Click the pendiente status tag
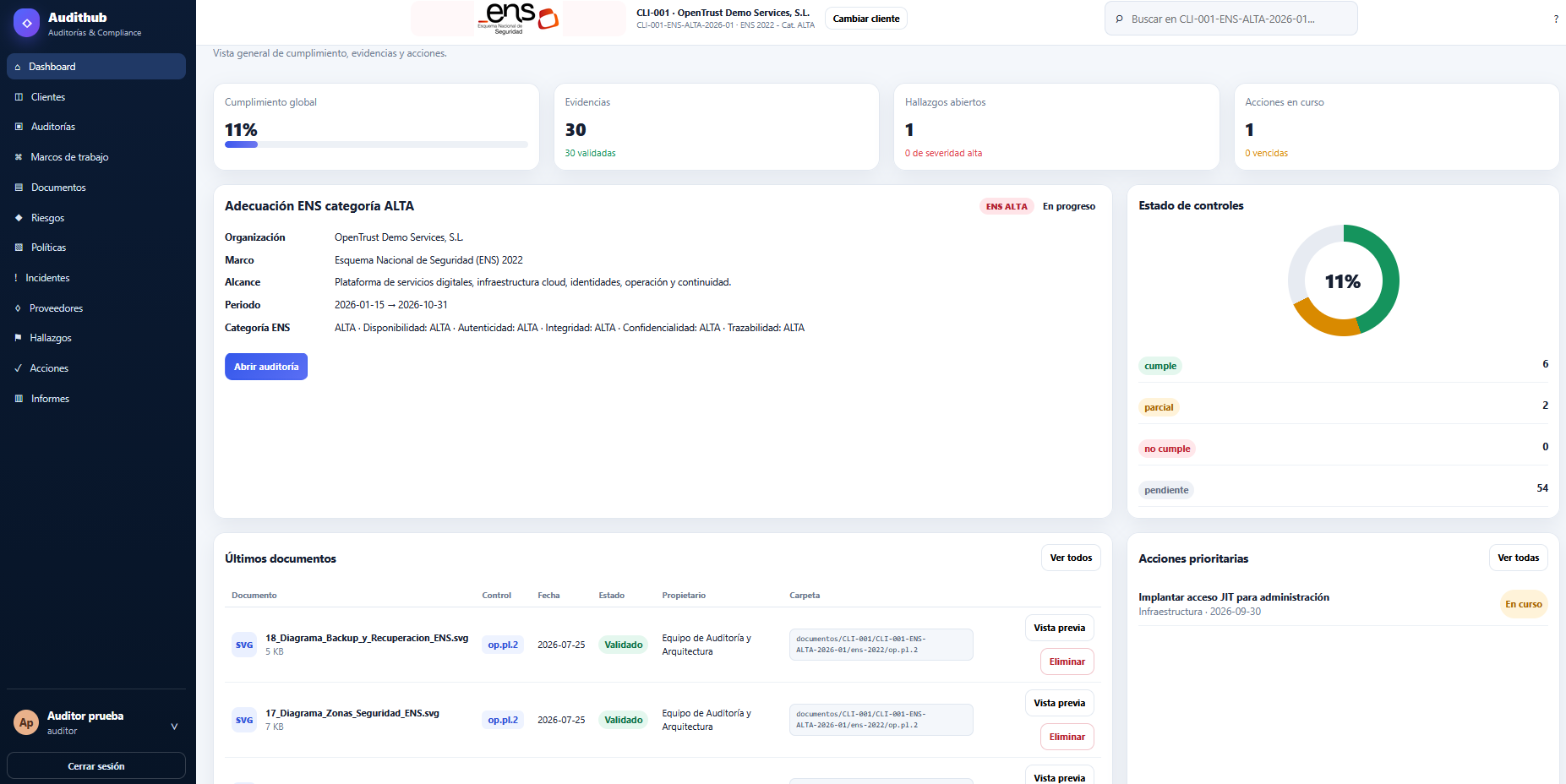 (x=1166, y=490)
